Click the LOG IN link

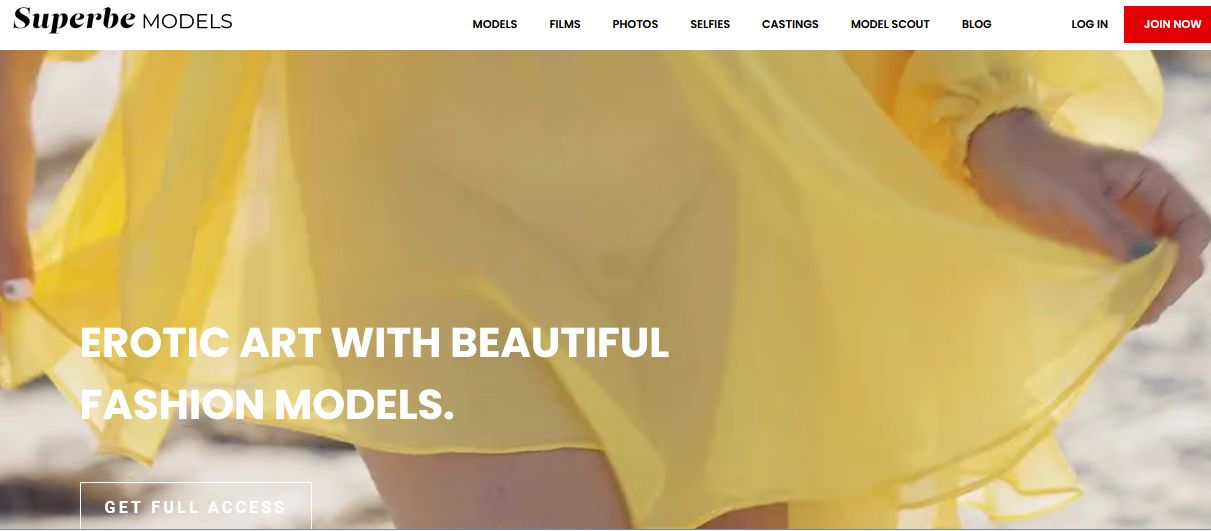pos(1089,24)
